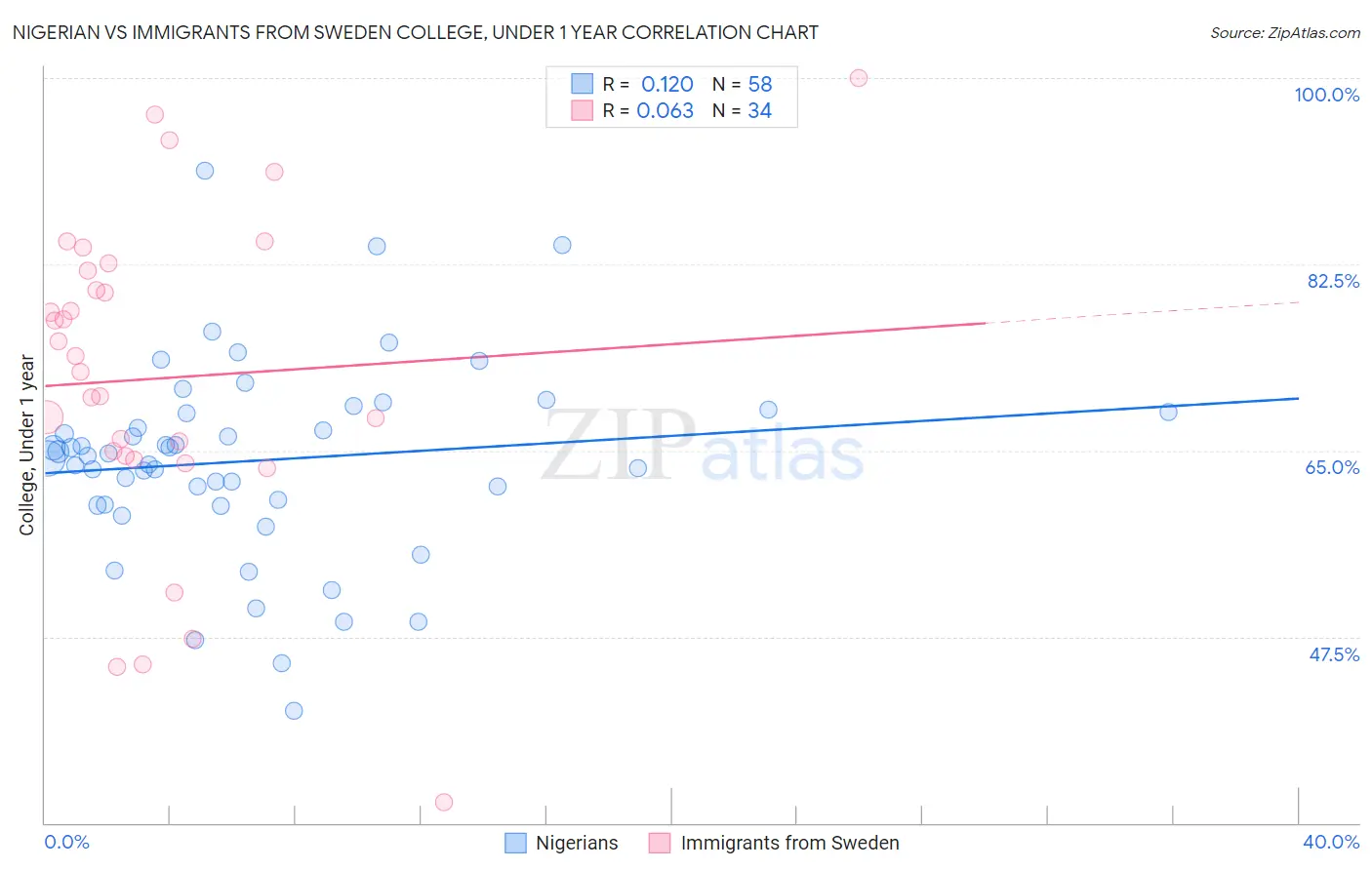
Task: Select the Nigerians legend label
Action: 577,843
